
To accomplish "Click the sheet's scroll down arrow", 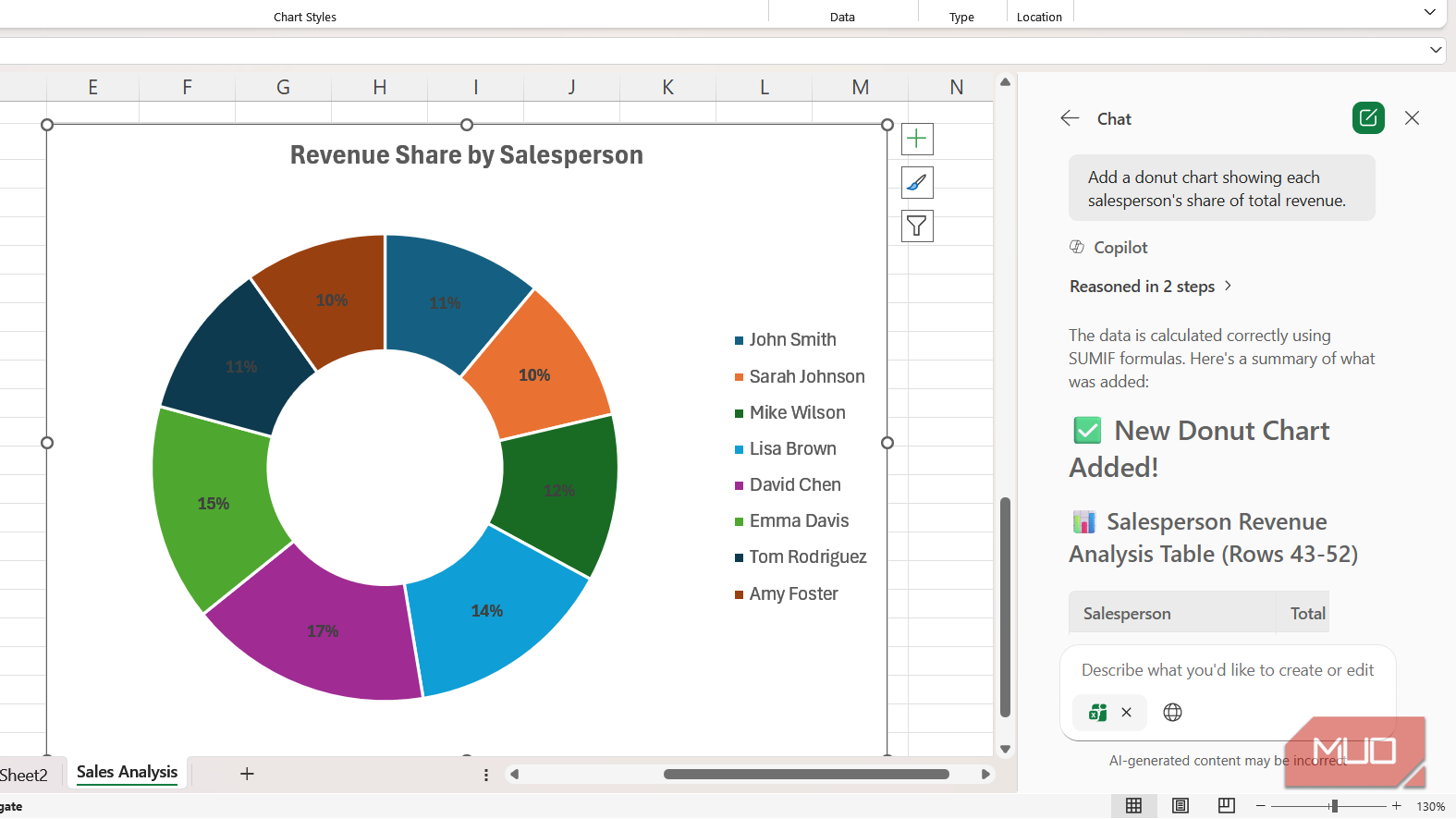I will coord(1005,749).
